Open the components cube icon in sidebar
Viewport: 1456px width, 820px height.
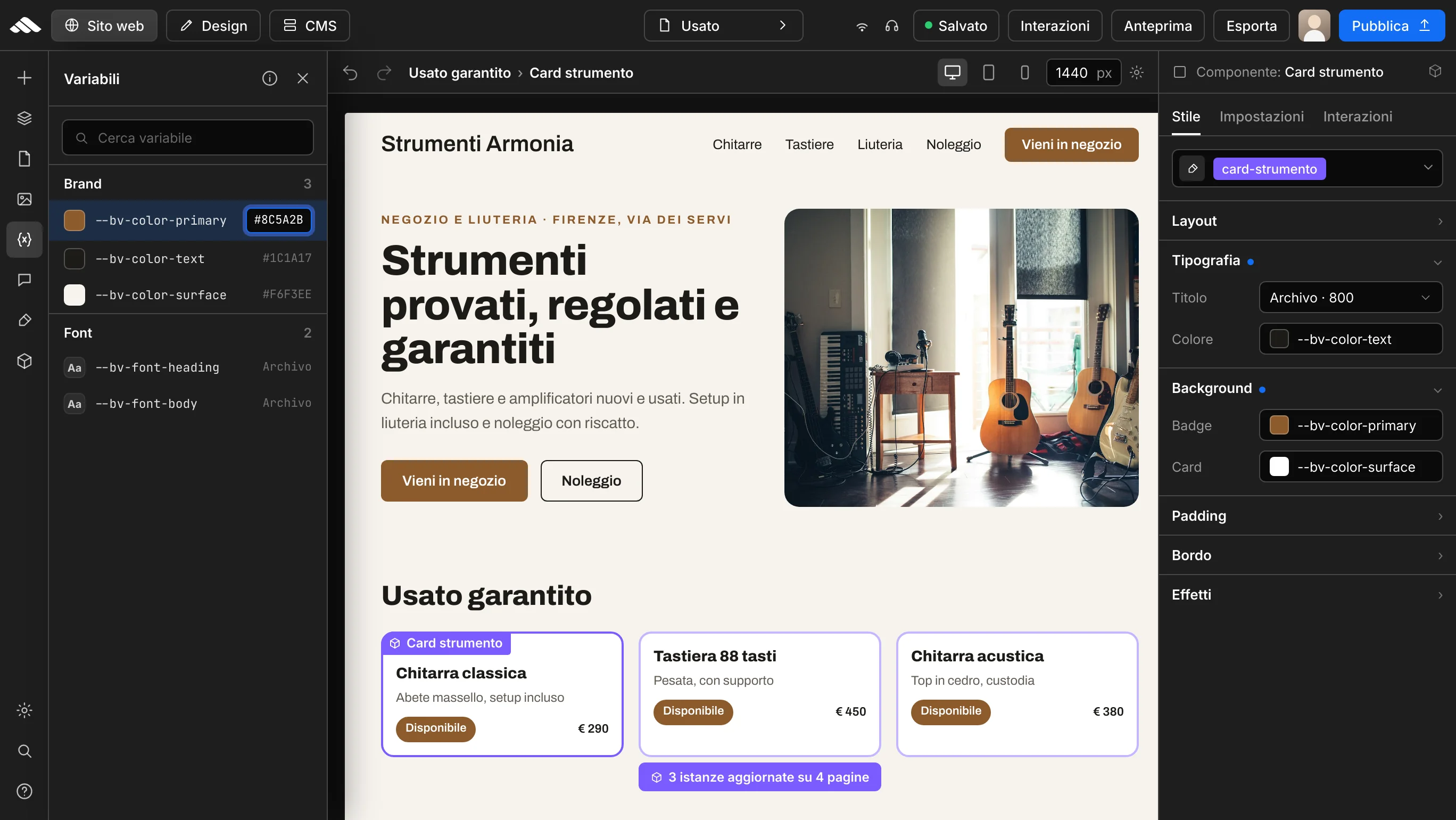click(x=24, y=361)
